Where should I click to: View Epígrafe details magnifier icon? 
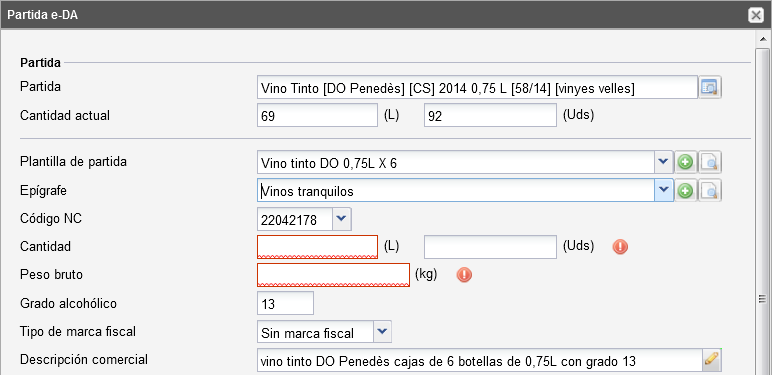pos(710,191)
